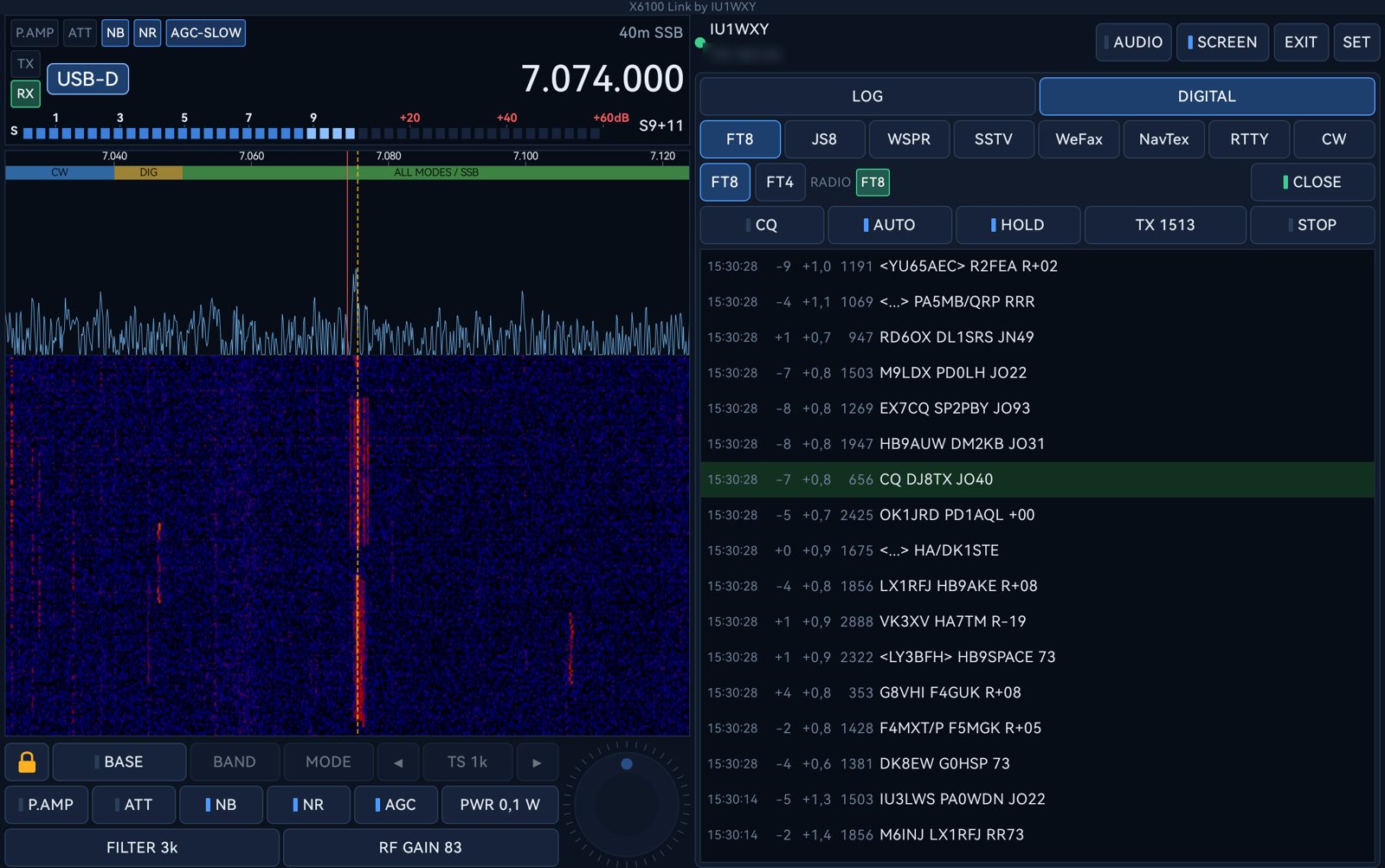
Task: Click the STOP button
Action: pos(1312,224)
